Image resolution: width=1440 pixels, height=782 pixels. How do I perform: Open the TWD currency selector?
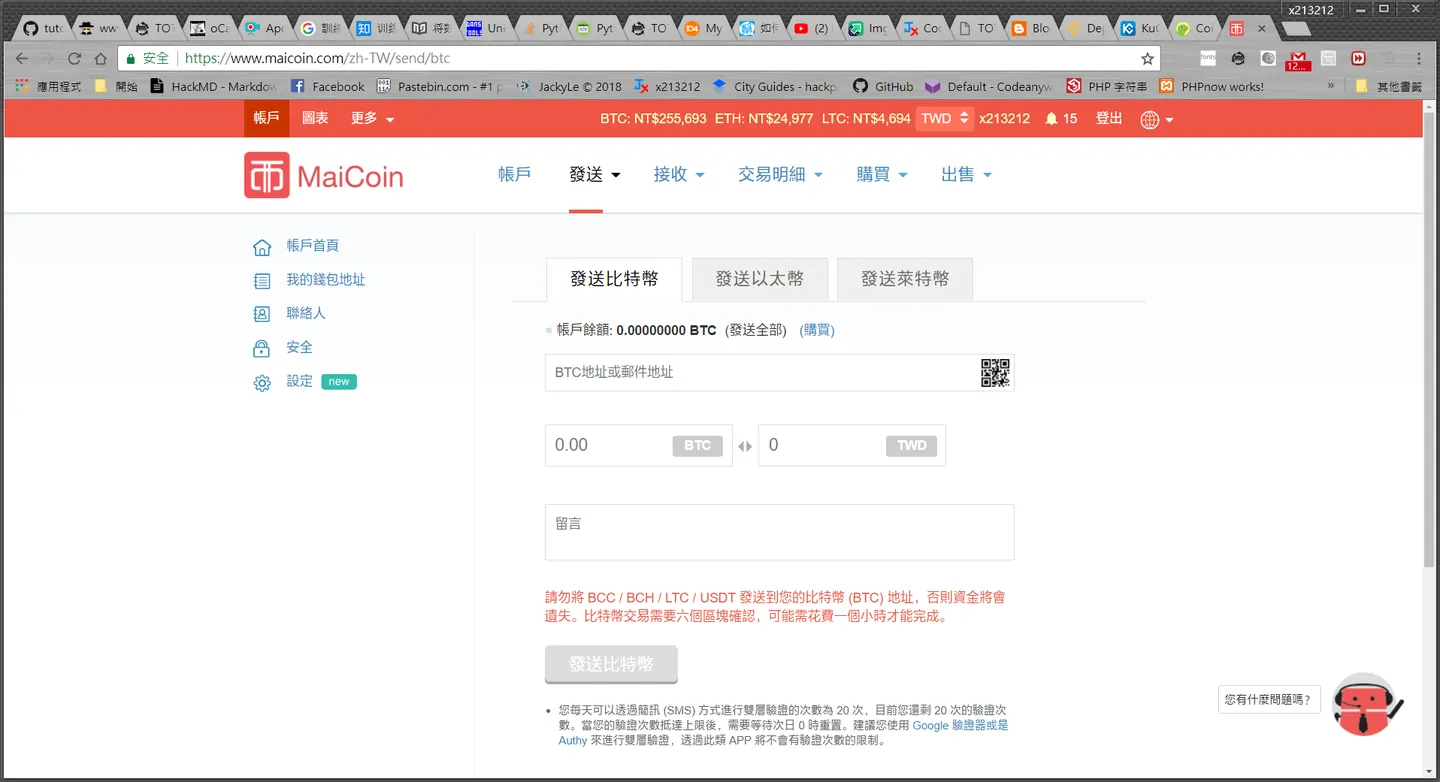point(945,118)
